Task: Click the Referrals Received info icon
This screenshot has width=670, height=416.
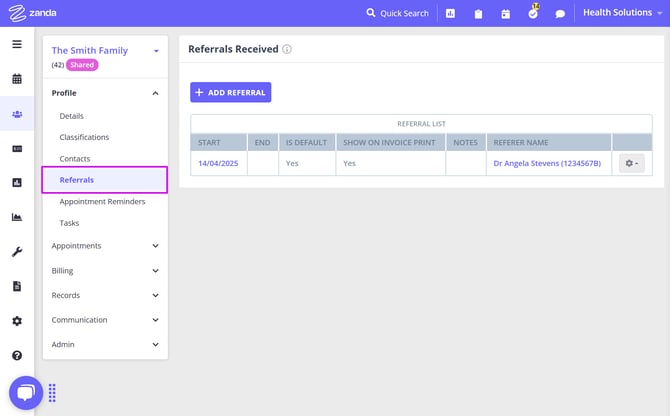Action: pos(287,49)
